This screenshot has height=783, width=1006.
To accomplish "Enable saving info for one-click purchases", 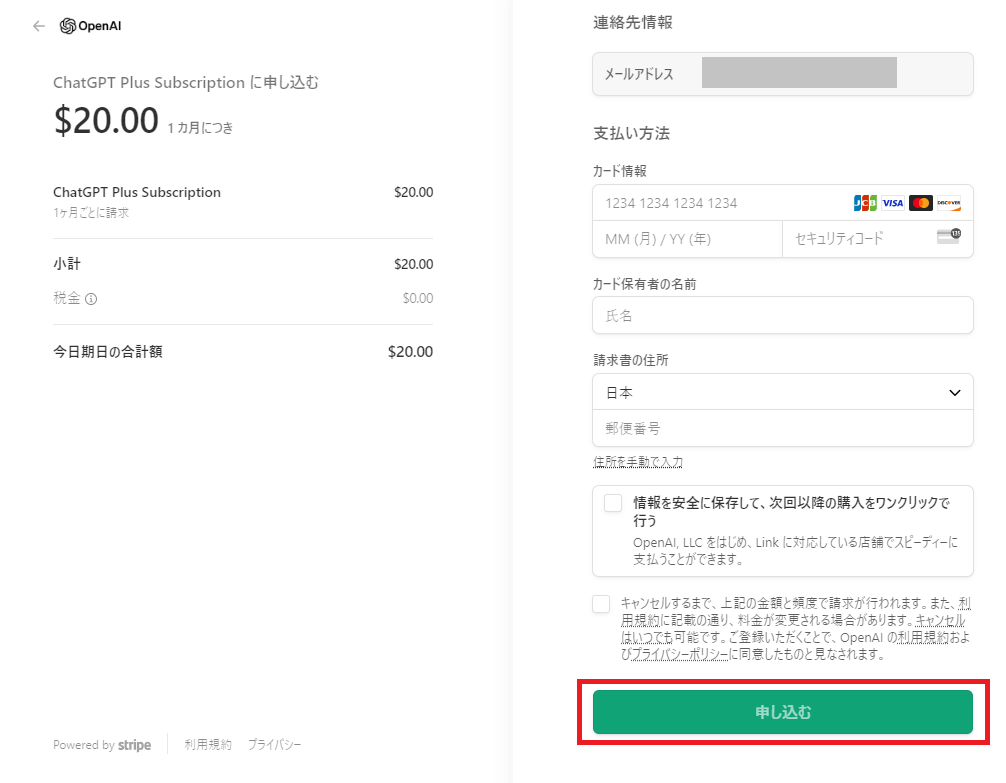I will [x=613, y=503].
